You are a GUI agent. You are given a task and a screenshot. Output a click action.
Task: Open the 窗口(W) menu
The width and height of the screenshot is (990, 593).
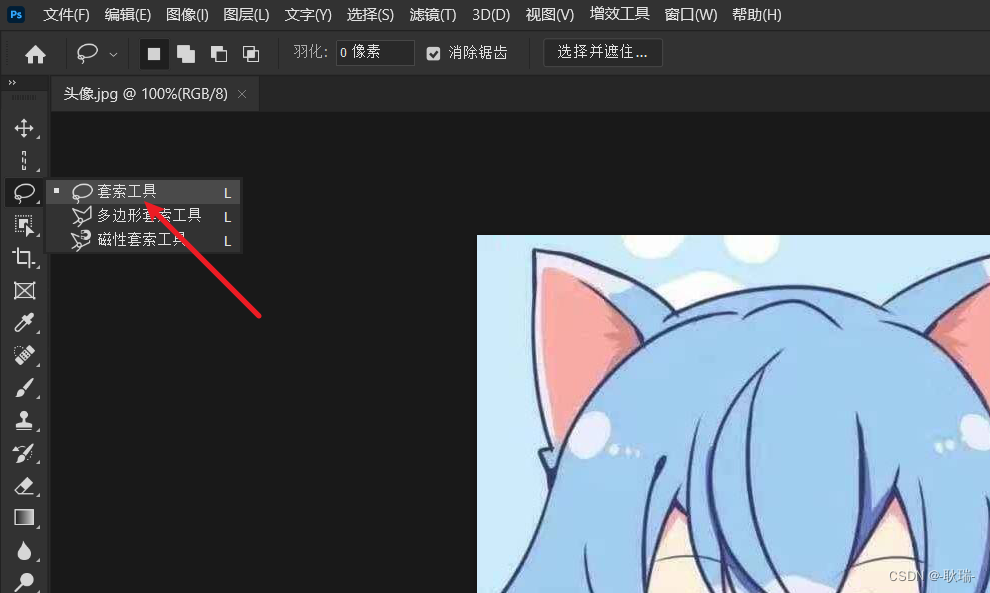[x=691, y=15]
